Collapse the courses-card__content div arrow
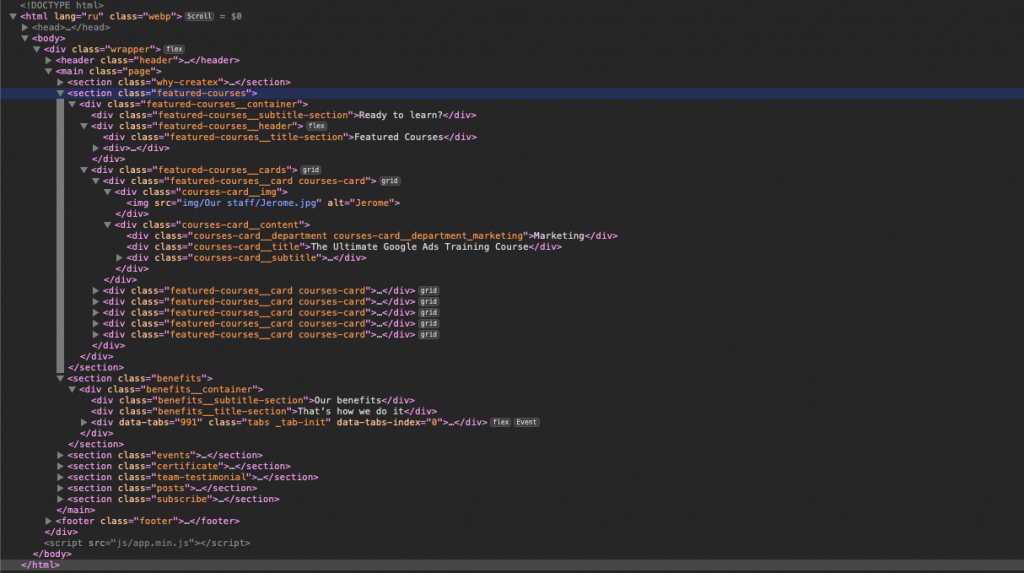This screenshot has height=573, width=1024. (107, 225)
